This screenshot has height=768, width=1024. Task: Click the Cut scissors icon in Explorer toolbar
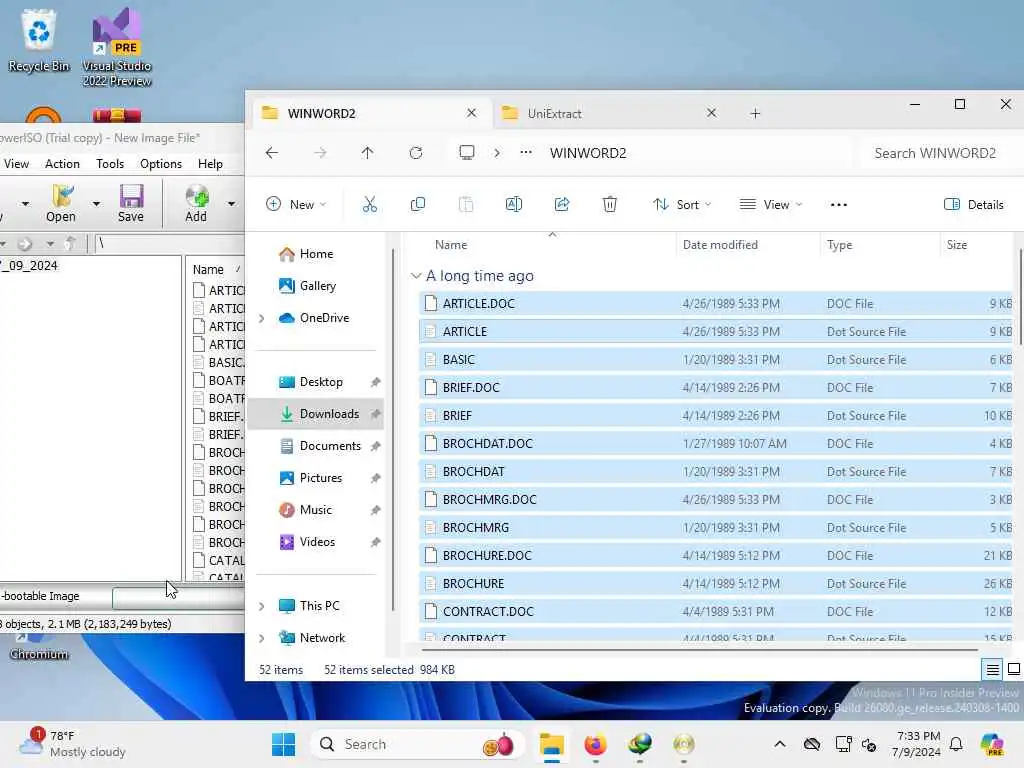[x=370, y=204]
